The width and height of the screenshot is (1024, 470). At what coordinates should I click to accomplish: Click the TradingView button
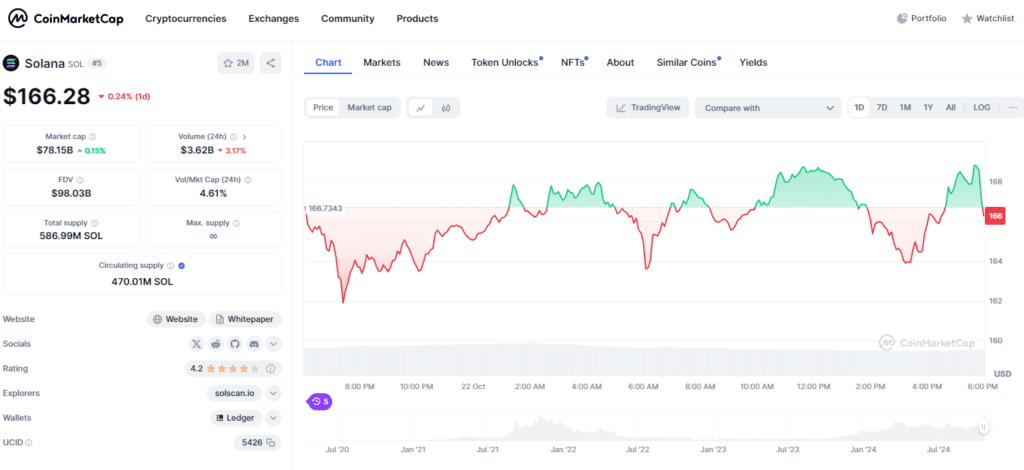tap(648, 108)
